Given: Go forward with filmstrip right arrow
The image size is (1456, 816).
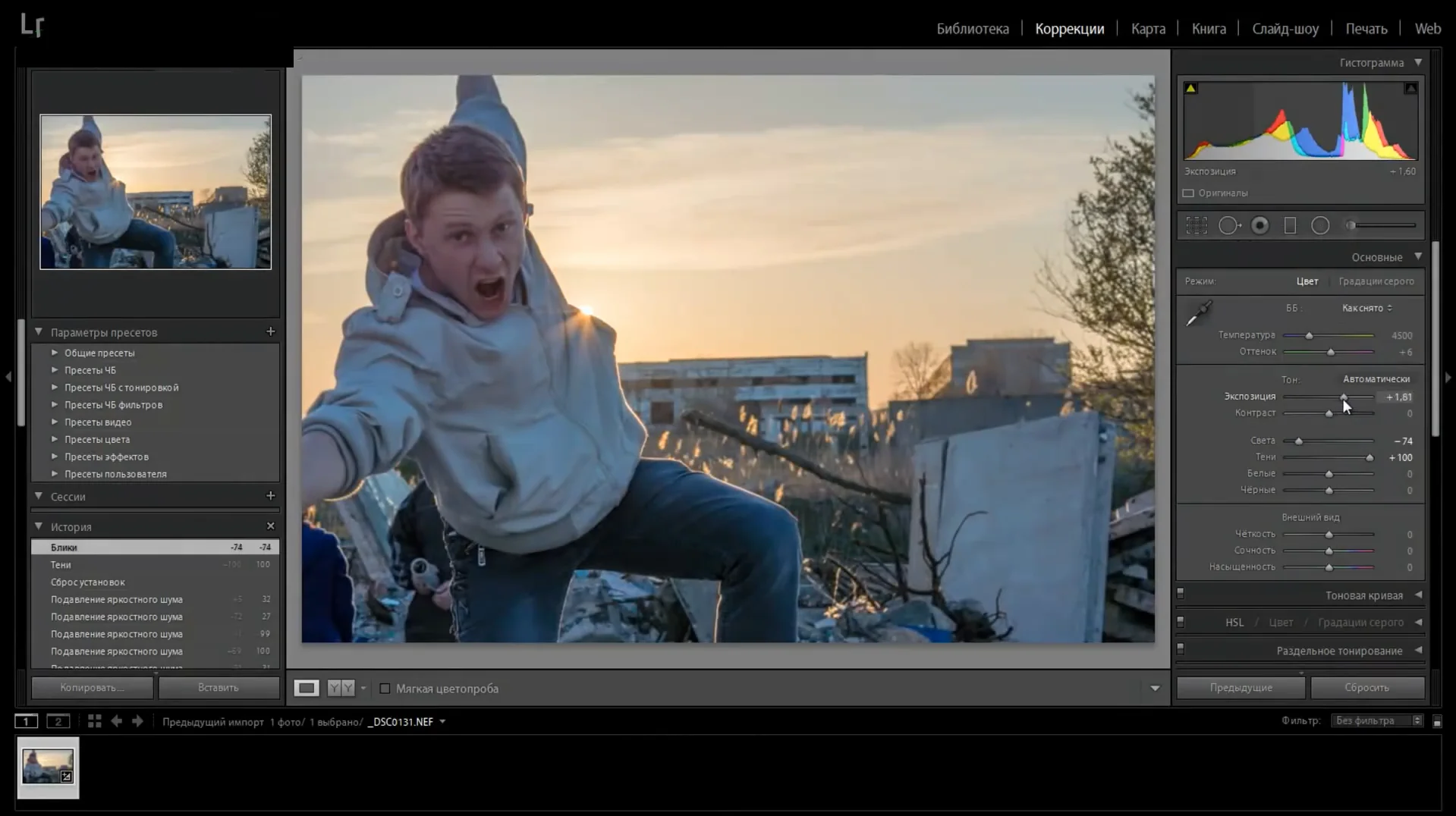Looking at the screenshot, I should (137, 721).
